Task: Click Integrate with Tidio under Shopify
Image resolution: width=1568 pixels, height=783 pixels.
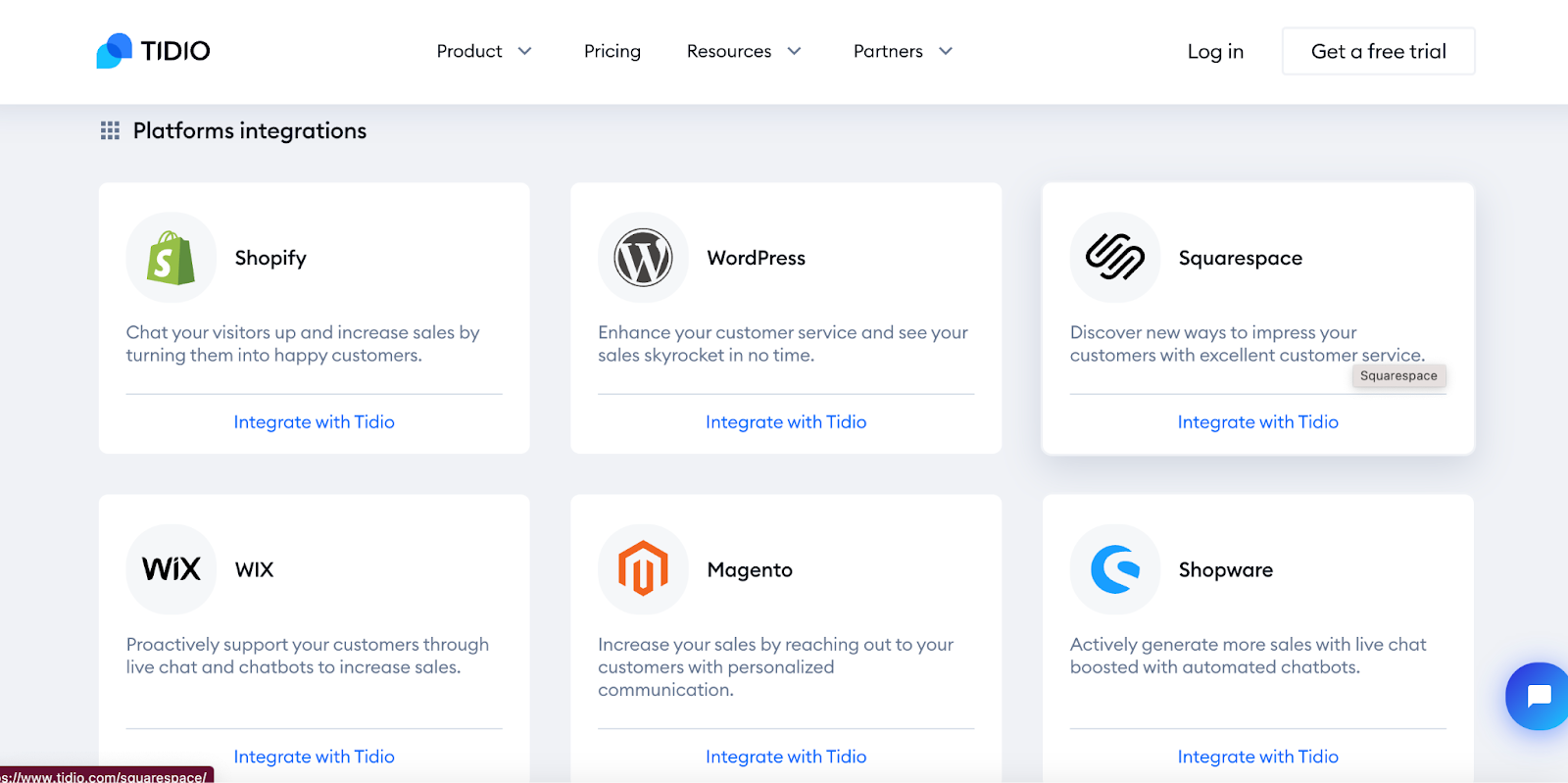Action: tap(315, 422)
